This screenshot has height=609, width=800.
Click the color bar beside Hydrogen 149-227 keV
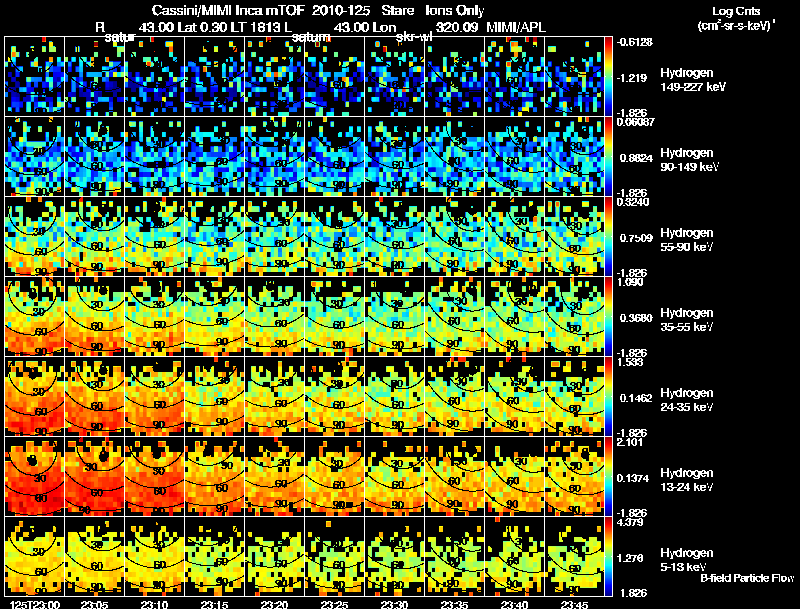[x=608, y=77]
